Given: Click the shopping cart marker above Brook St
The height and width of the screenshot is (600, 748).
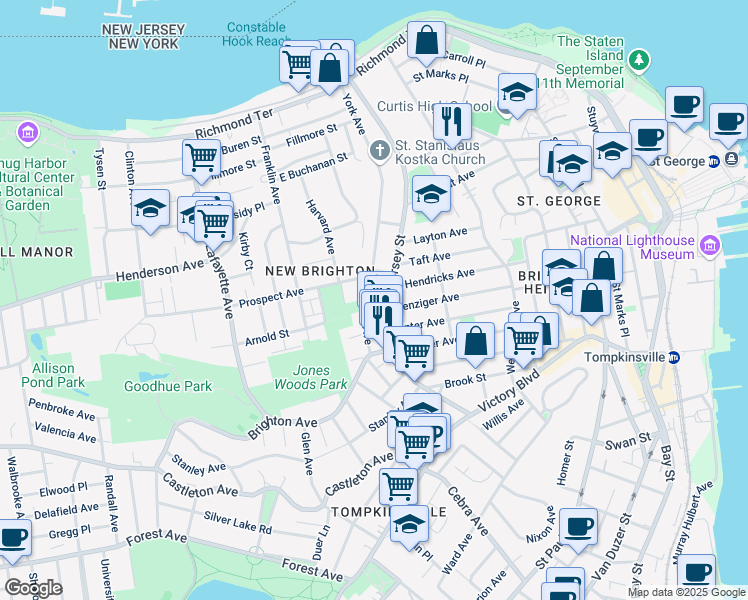Looking at the screenshot, I should [x=415, y=355].
